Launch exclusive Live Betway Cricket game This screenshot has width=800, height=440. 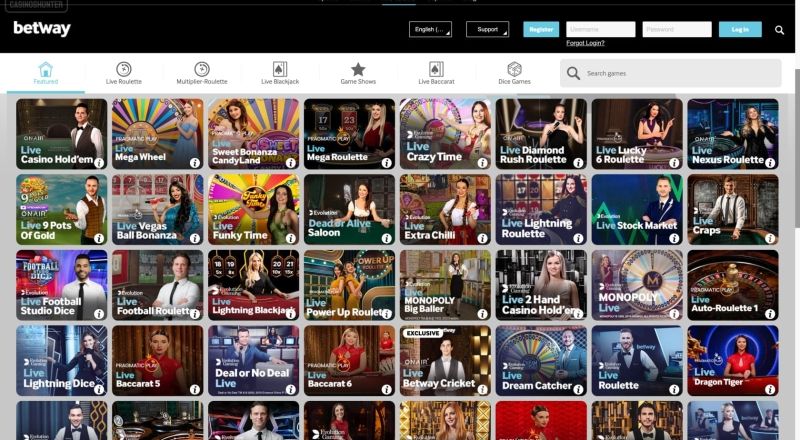(445, 360)
